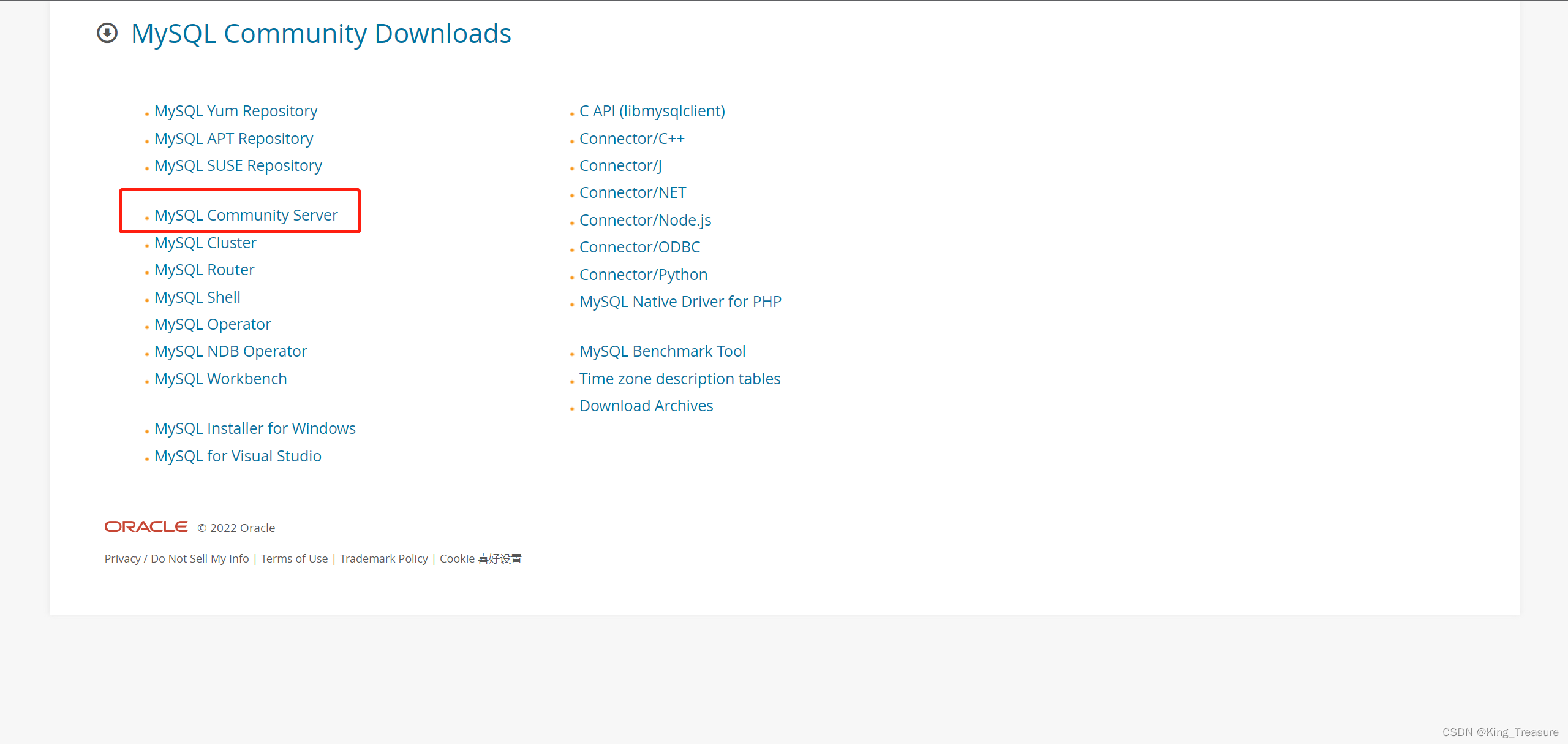This screenshot has height=744, width=1568.
Task: Open the MySQL Community Server link
Action: tap(246, 215)
